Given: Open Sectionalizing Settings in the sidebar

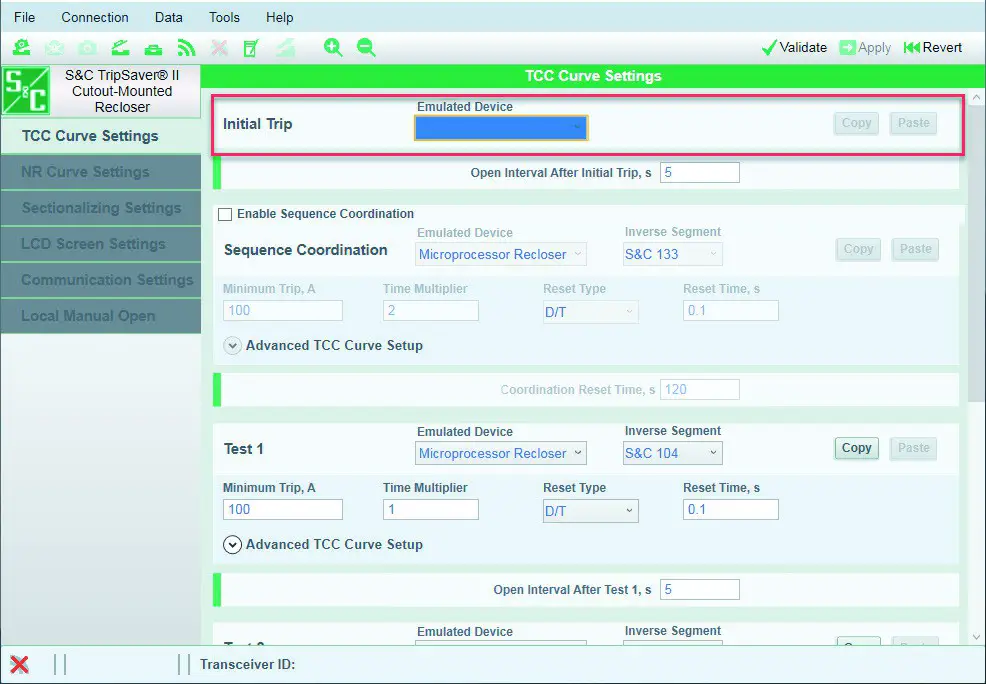Looking at the screenshot, I should click(101, 208).
